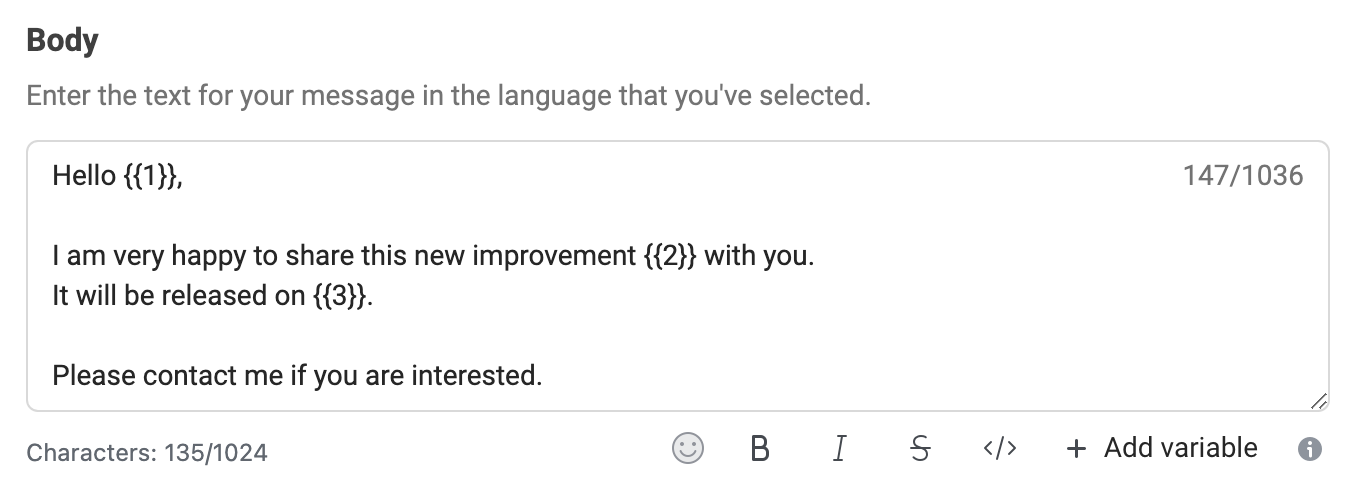Click the {{2}} variable placeholder
The width and height of the screenshot is (1370, 496).
[x=669, y=256]
